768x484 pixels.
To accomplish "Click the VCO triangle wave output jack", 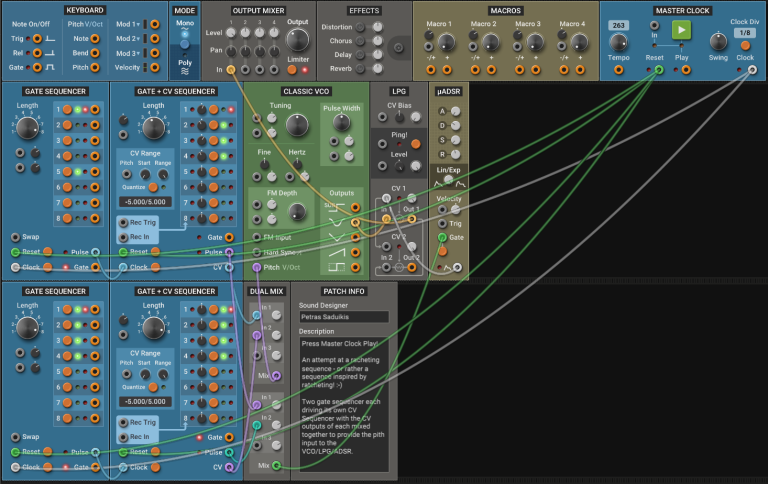I will click(x=355, y=238).
